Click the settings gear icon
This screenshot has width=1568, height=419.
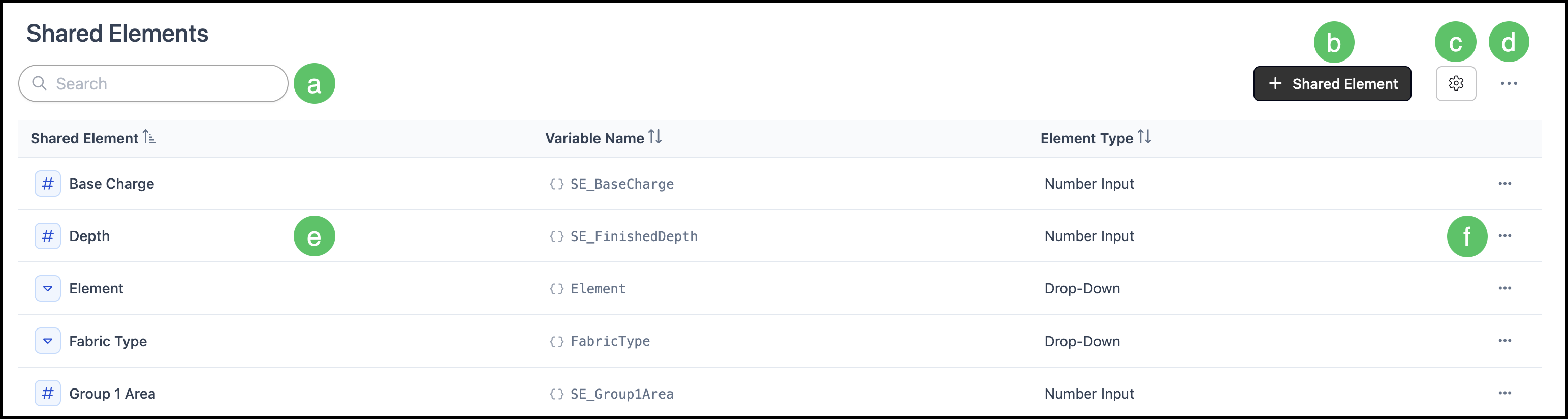point(1455,83)
